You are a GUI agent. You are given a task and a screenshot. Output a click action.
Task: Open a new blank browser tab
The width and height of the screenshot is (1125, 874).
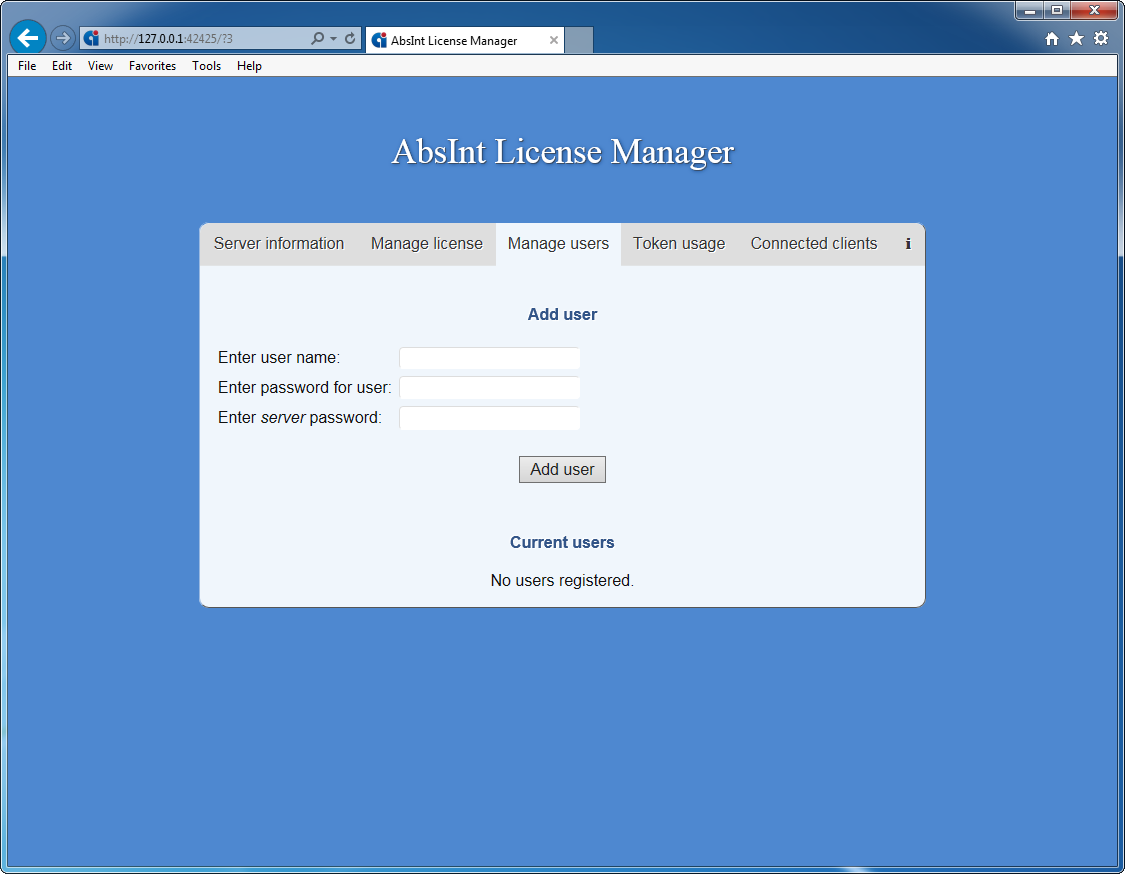tap(579, 40)
